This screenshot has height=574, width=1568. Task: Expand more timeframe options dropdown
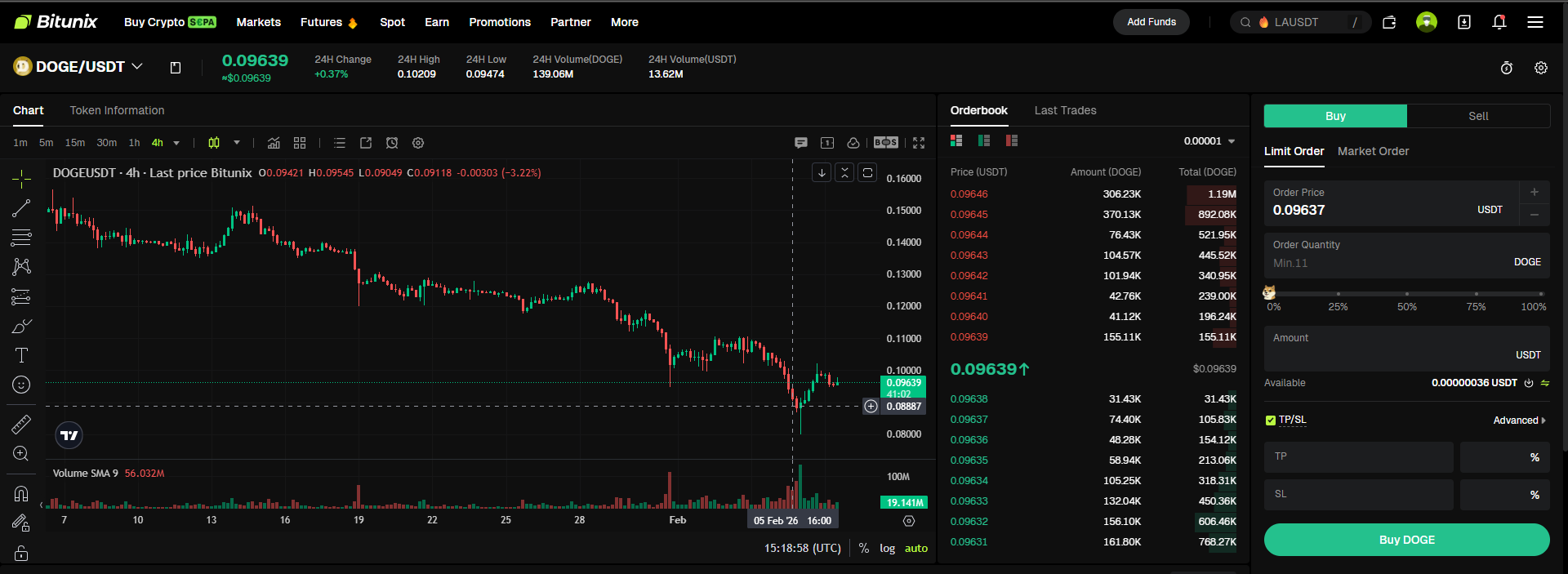click(176, 143)
